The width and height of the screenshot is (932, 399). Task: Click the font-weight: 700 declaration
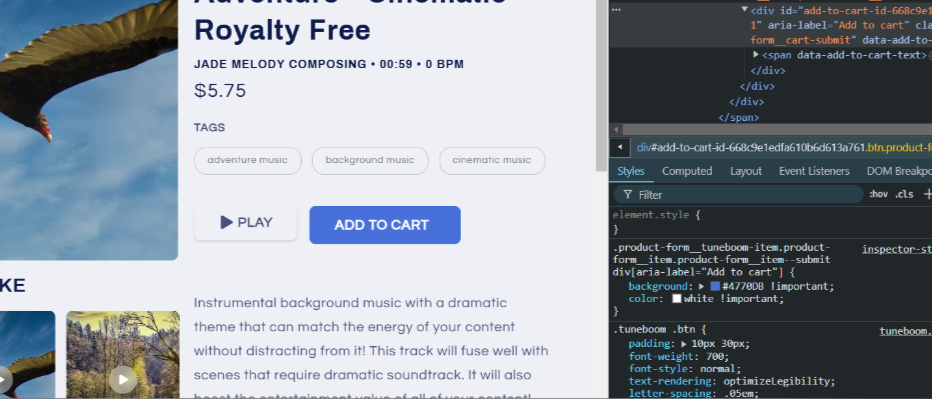(x=679, y=356)
